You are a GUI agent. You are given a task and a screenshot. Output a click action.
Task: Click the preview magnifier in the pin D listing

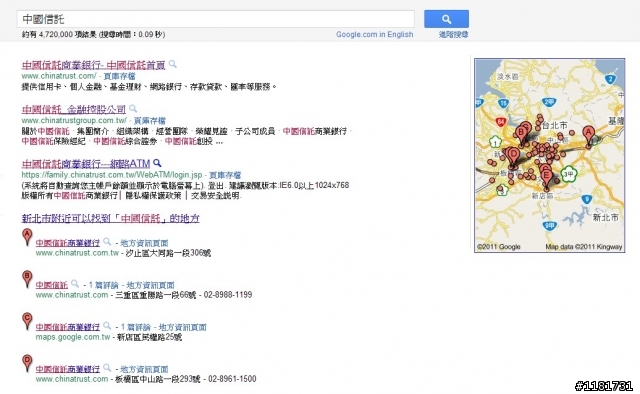pyautogui.click(x=107, y=368)
